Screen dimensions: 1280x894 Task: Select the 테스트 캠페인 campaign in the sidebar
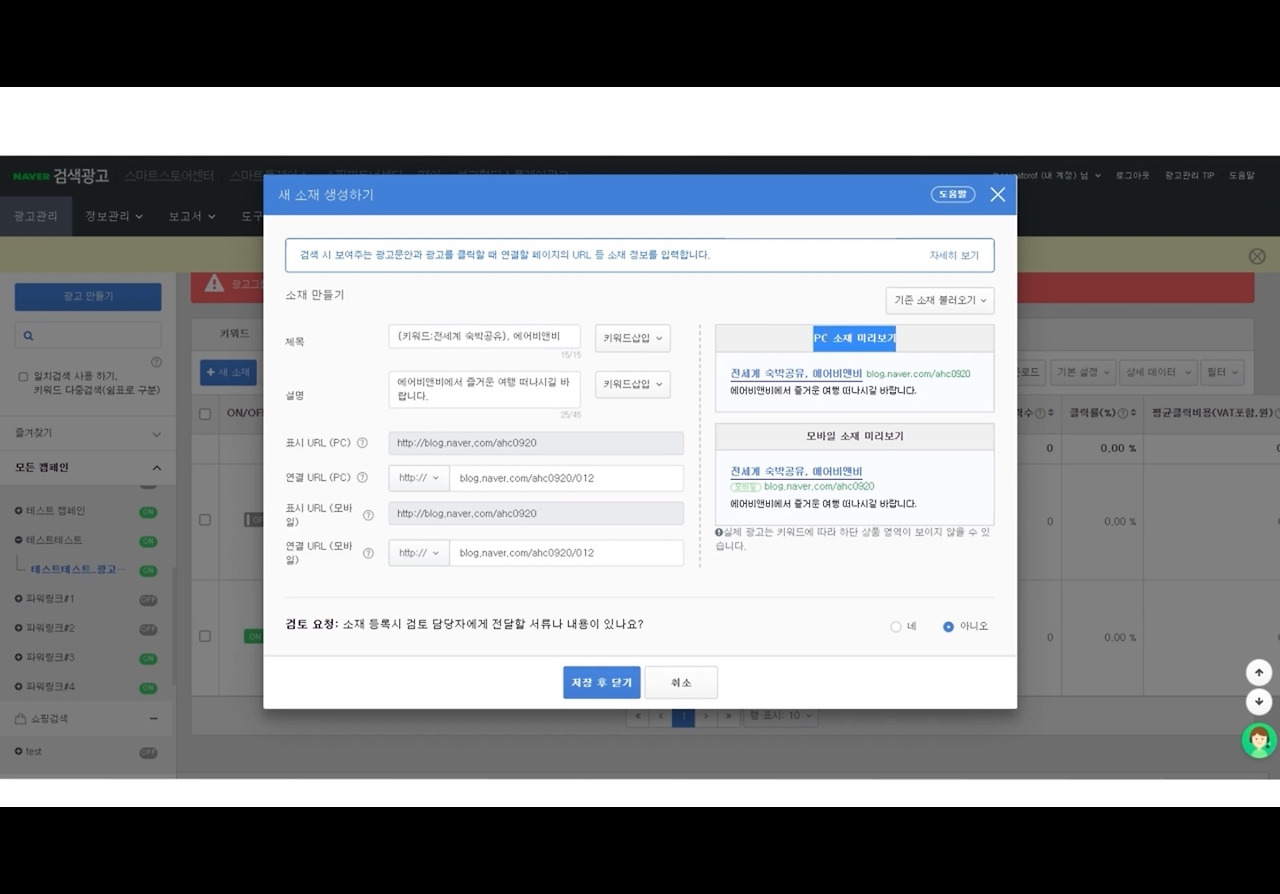click(55, 512)
